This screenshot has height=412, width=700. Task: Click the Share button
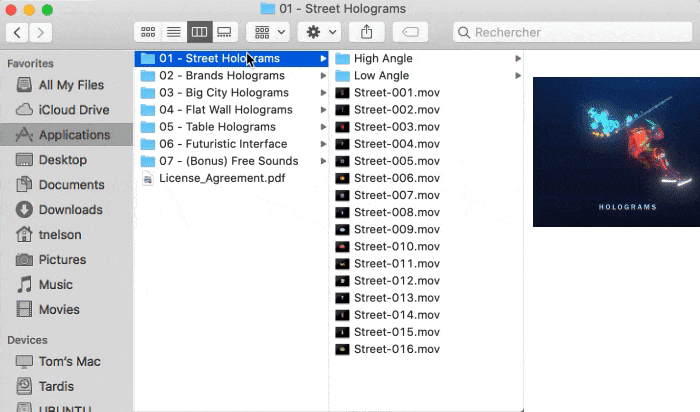[367, 32]
